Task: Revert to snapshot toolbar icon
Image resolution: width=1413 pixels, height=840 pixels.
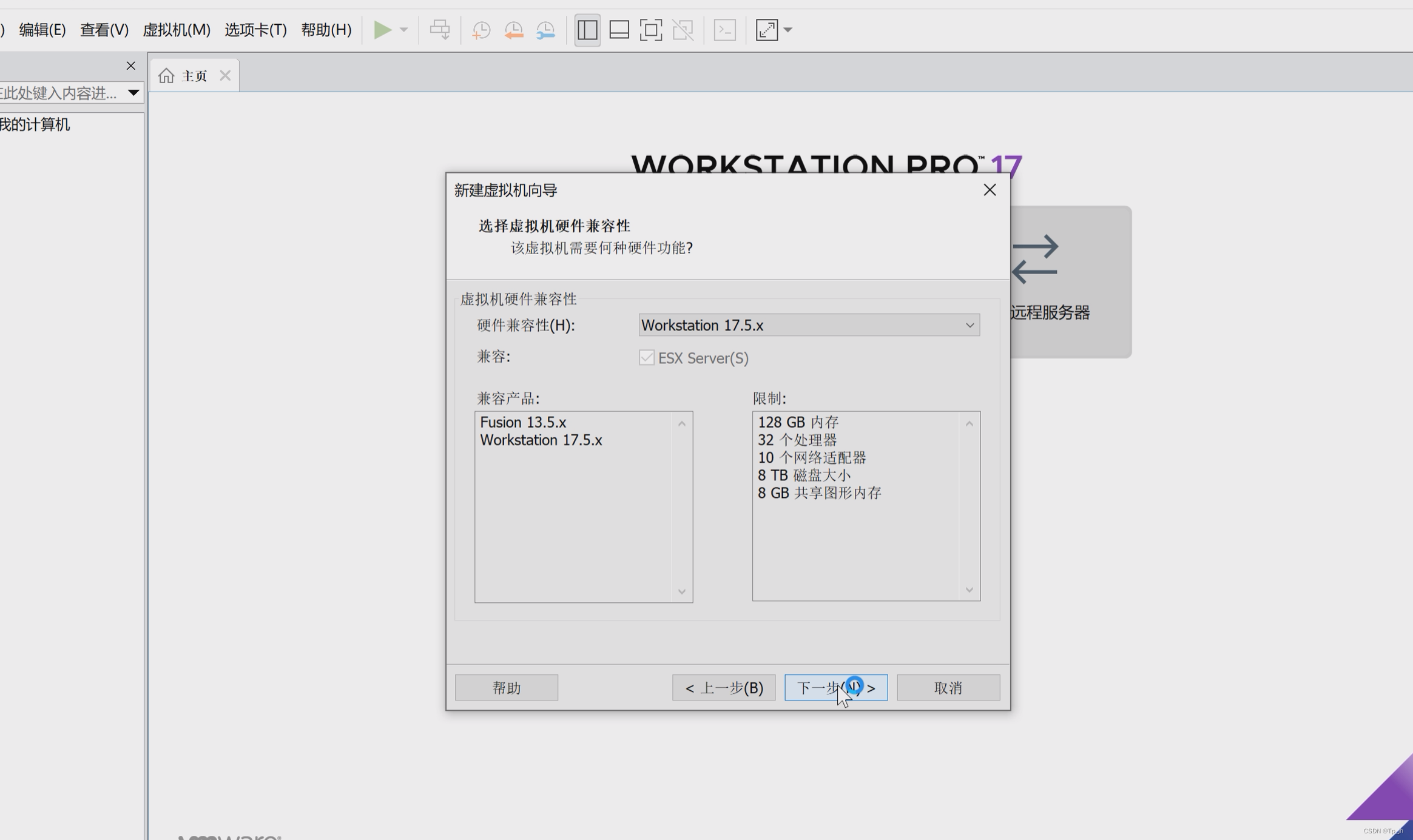Action: pyautogui.click(x=514, y=30)
